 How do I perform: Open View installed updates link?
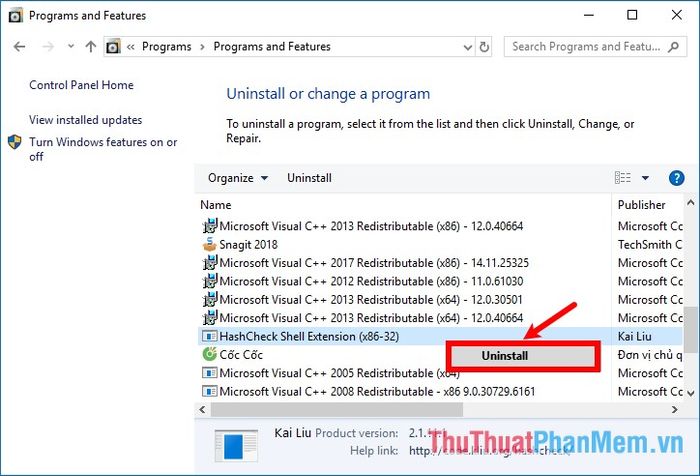click(x=85, y=120)
